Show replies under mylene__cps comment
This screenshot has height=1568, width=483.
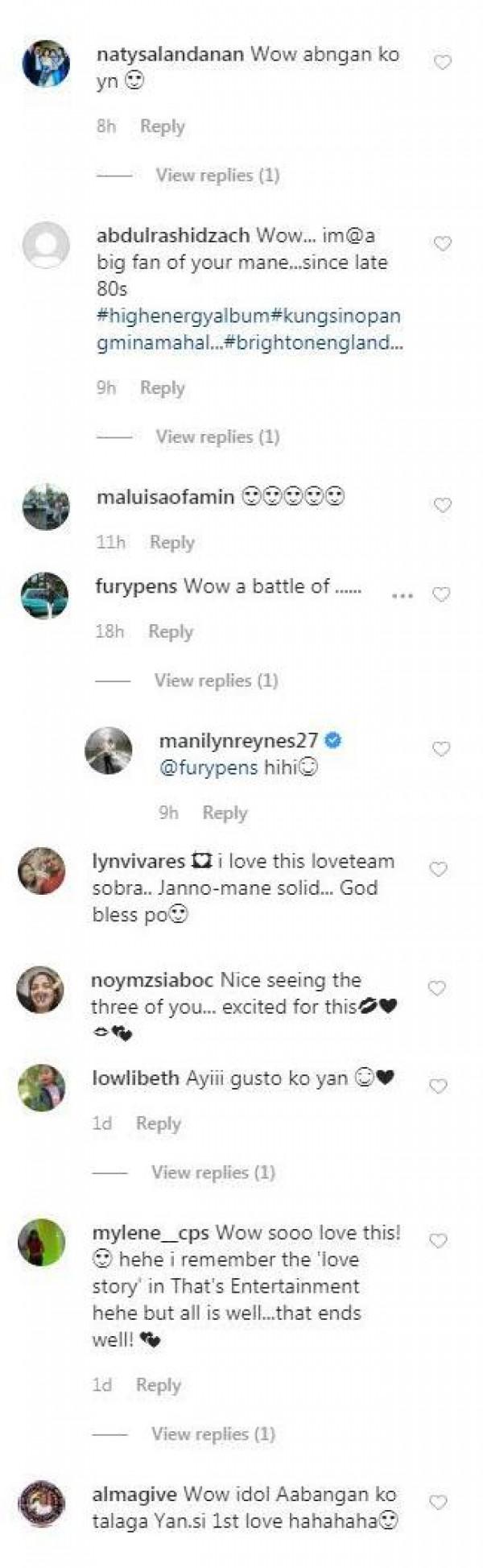(x=213, y=1434)
